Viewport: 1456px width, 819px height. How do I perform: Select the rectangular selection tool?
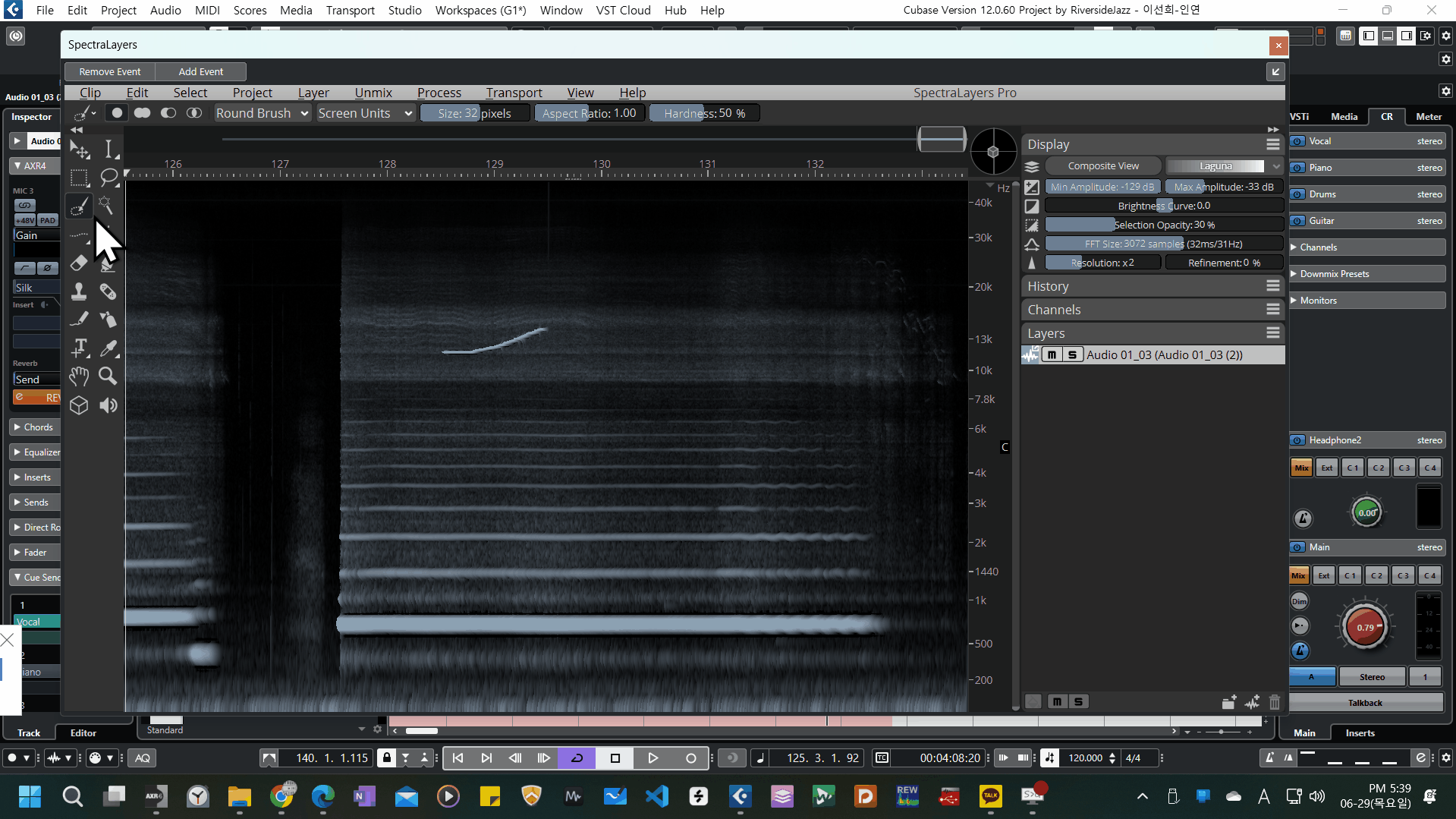pyautogui.click(x=79, y=178)
